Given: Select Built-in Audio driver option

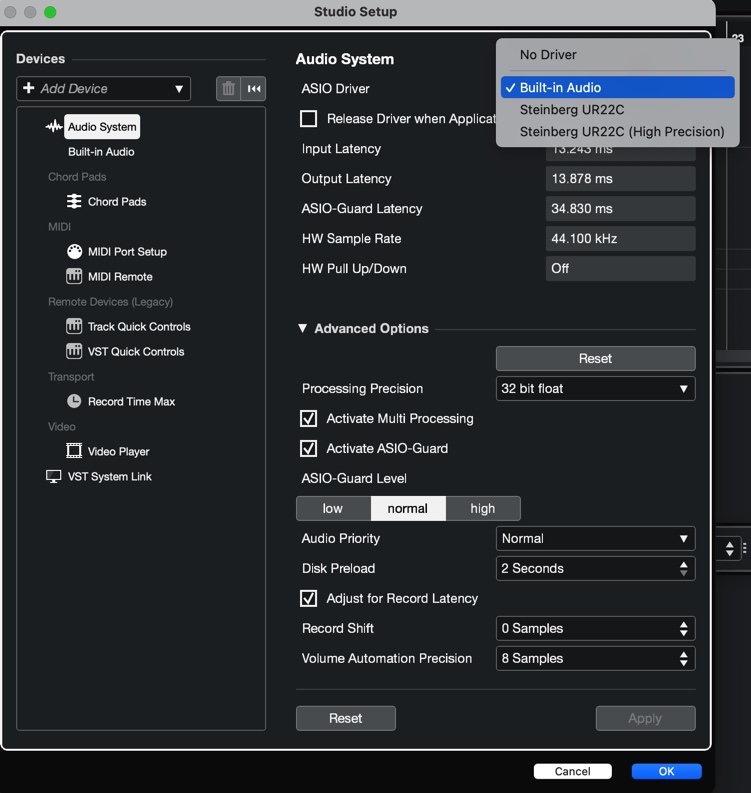Looking at the screenshot, I should [617, 87].
